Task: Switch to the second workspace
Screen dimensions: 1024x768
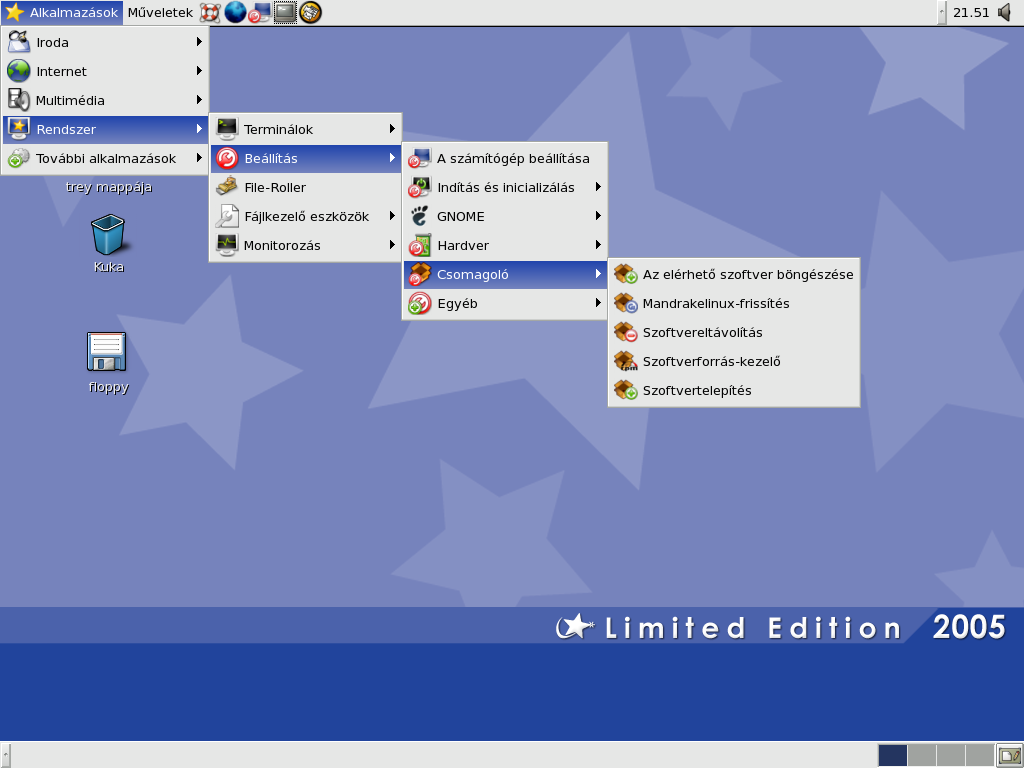Action: pos(922,756)
